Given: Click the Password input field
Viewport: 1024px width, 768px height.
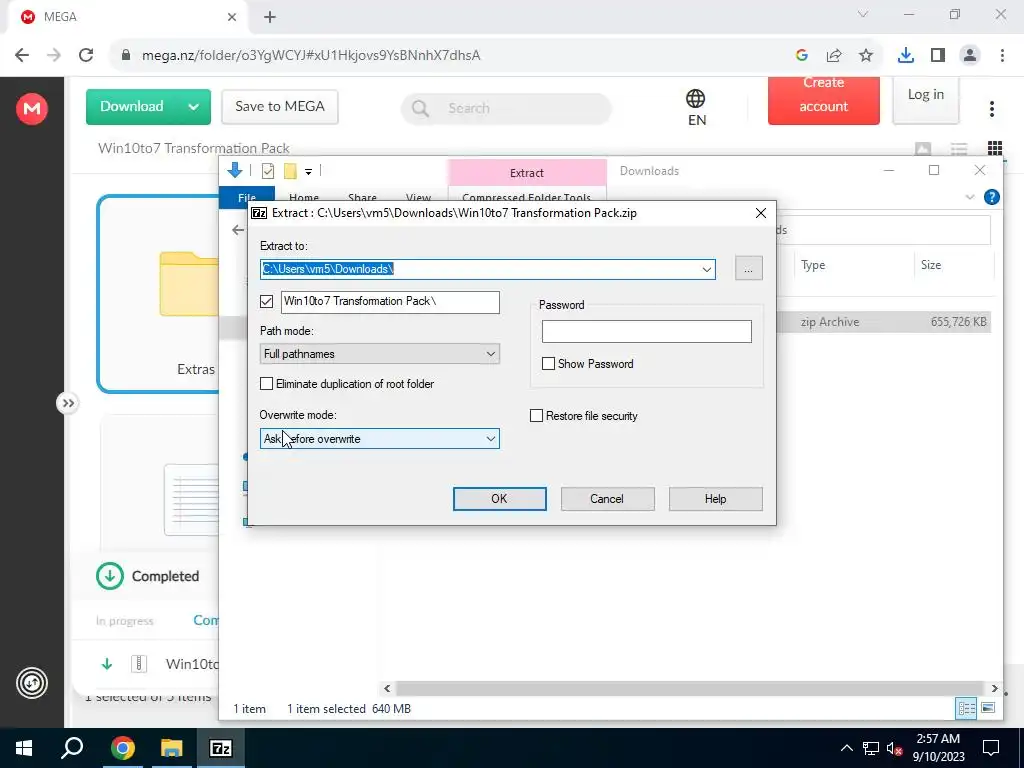Looking at the screenshot, I should (647, 331).
